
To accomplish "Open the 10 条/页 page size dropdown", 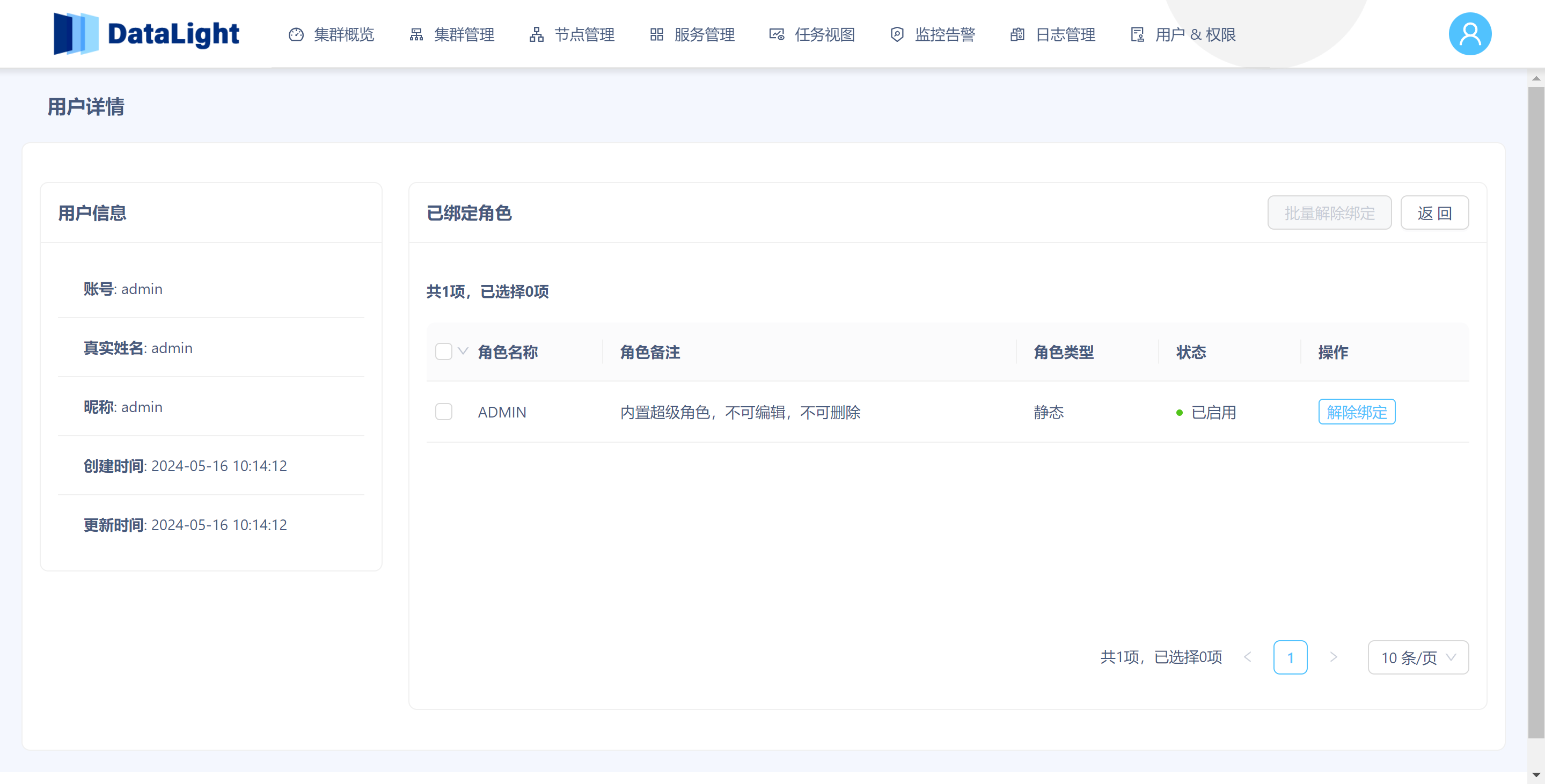I will pyautogui.click(x=1418, y=657).
